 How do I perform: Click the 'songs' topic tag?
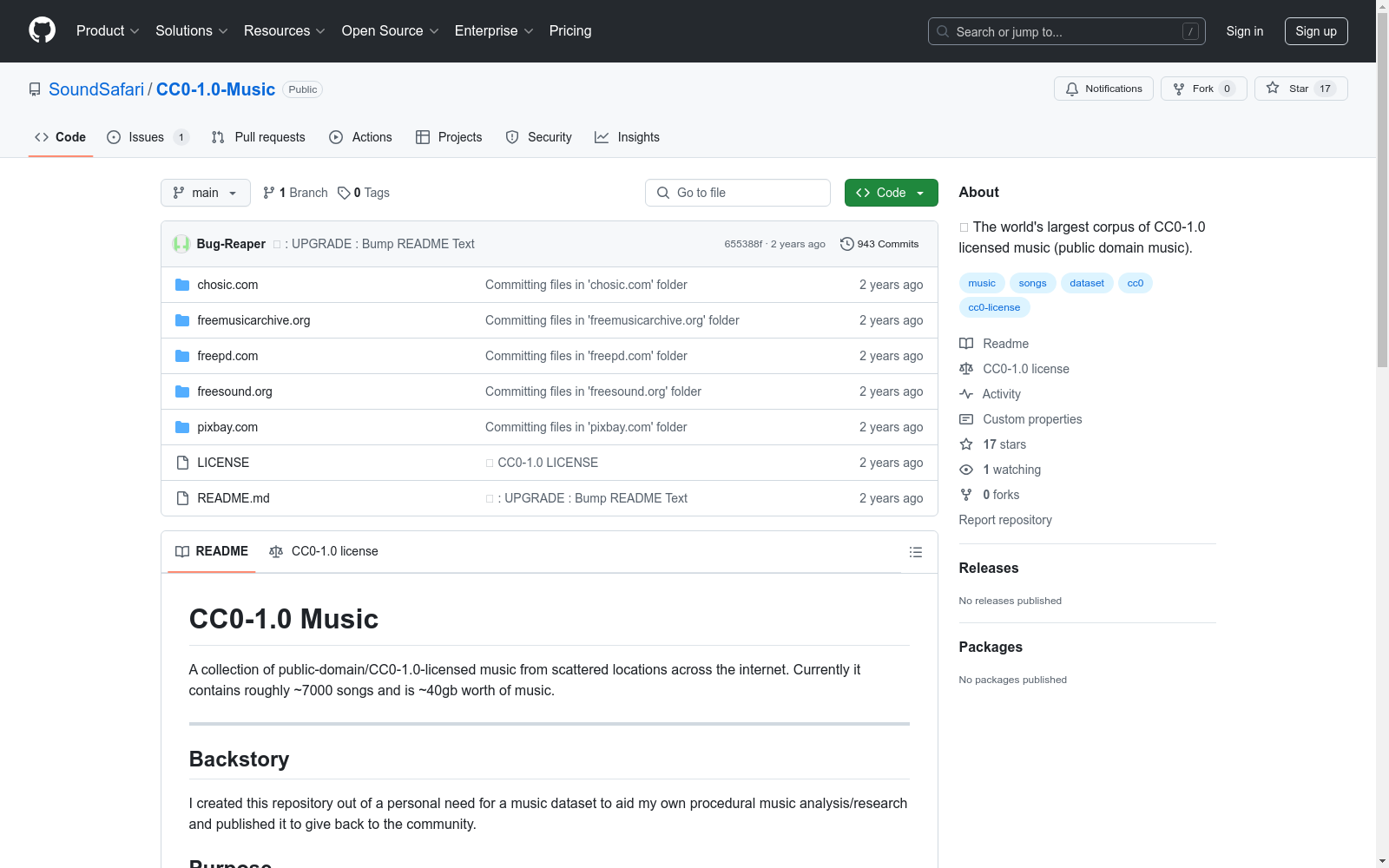click(x=1032, y=283)
